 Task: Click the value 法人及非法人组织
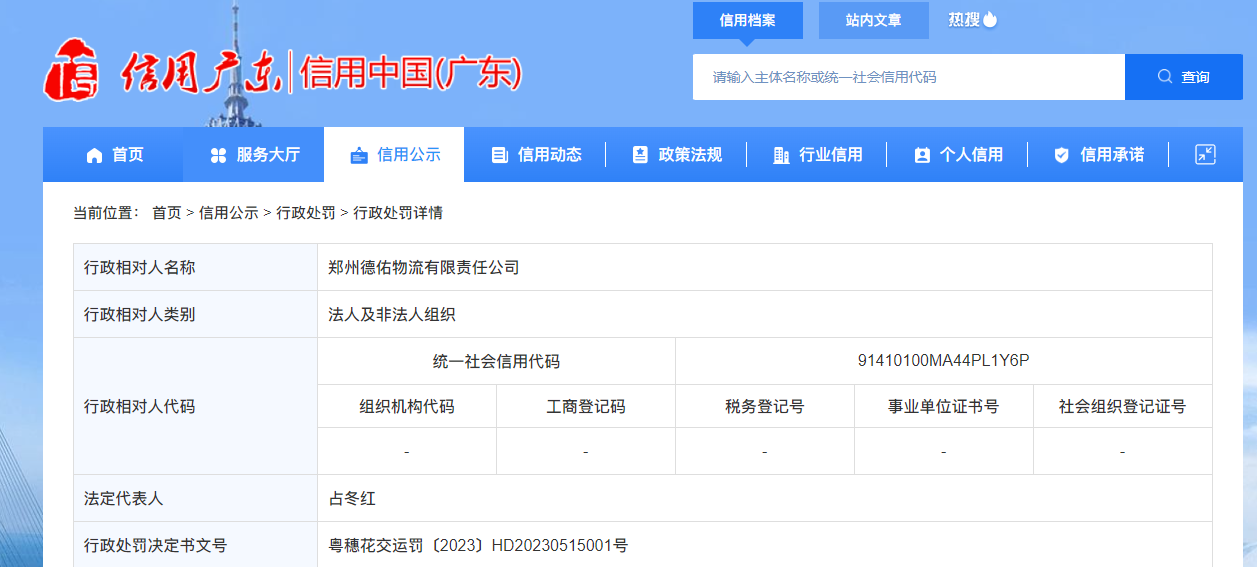pyautogui.click(x=392, y=315)
